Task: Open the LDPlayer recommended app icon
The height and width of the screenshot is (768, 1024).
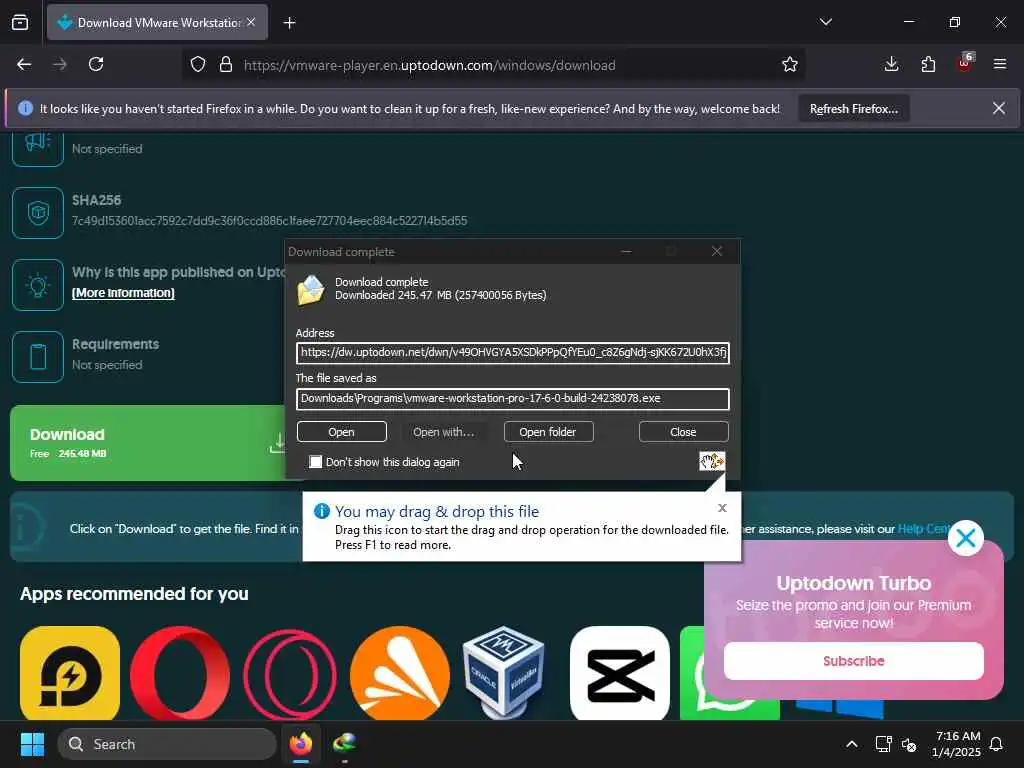Action: pyautogui.click(x=70, y=673)
